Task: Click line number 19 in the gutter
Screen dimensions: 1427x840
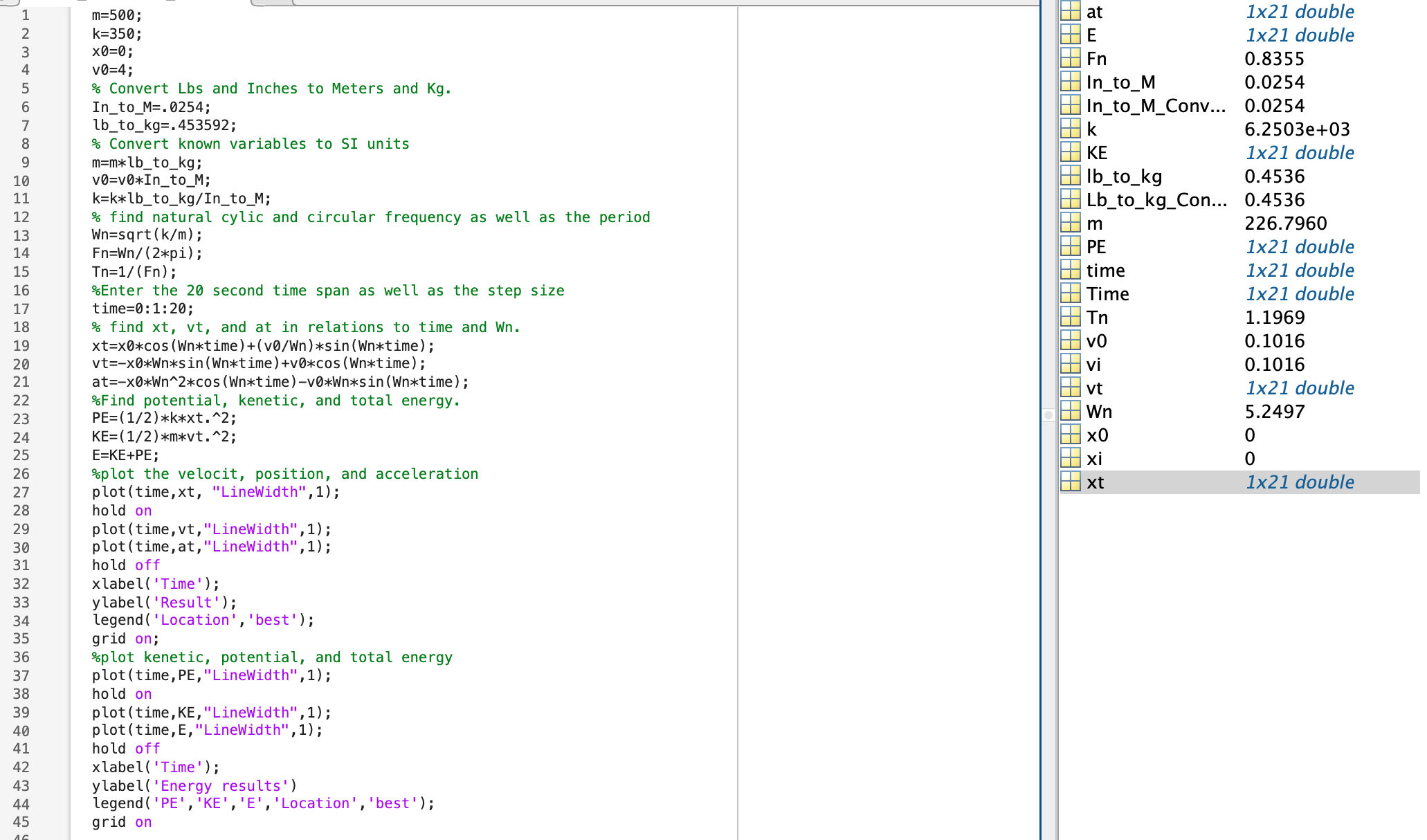Action: pyautogui.click(x=21, y=346)
